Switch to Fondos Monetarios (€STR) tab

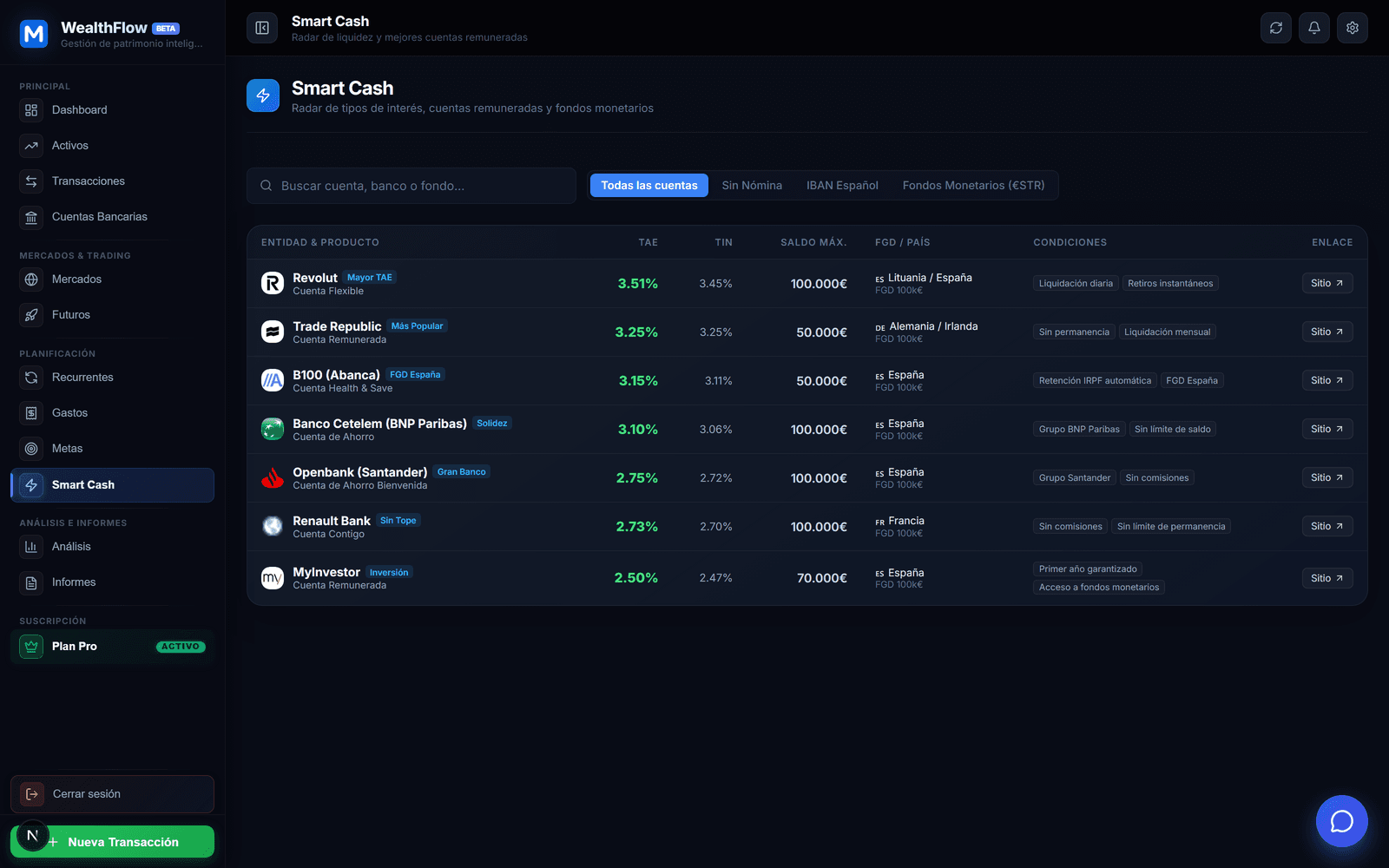pos(973,186)
